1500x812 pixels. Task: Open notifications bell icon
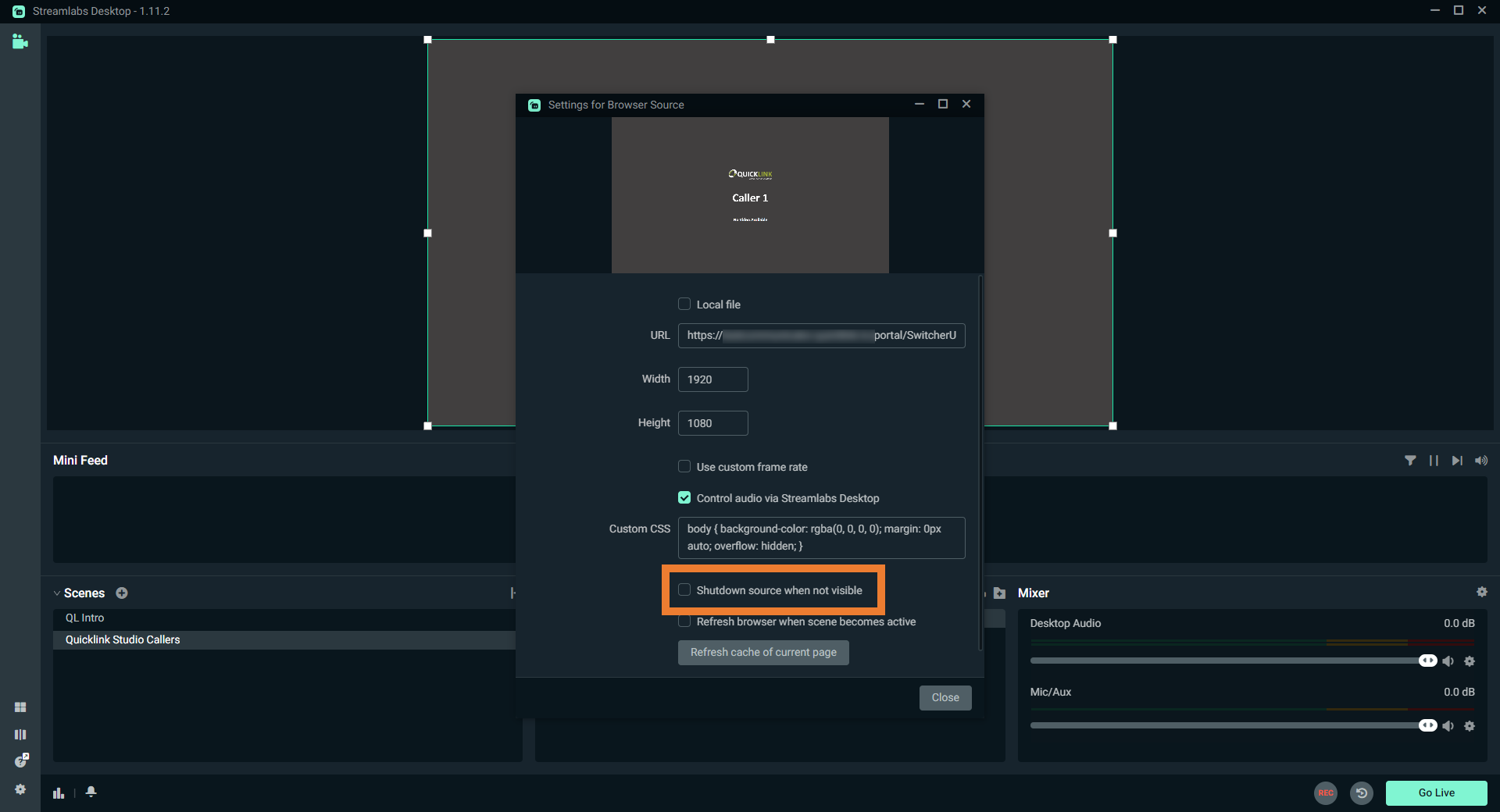tap(91, 792)
